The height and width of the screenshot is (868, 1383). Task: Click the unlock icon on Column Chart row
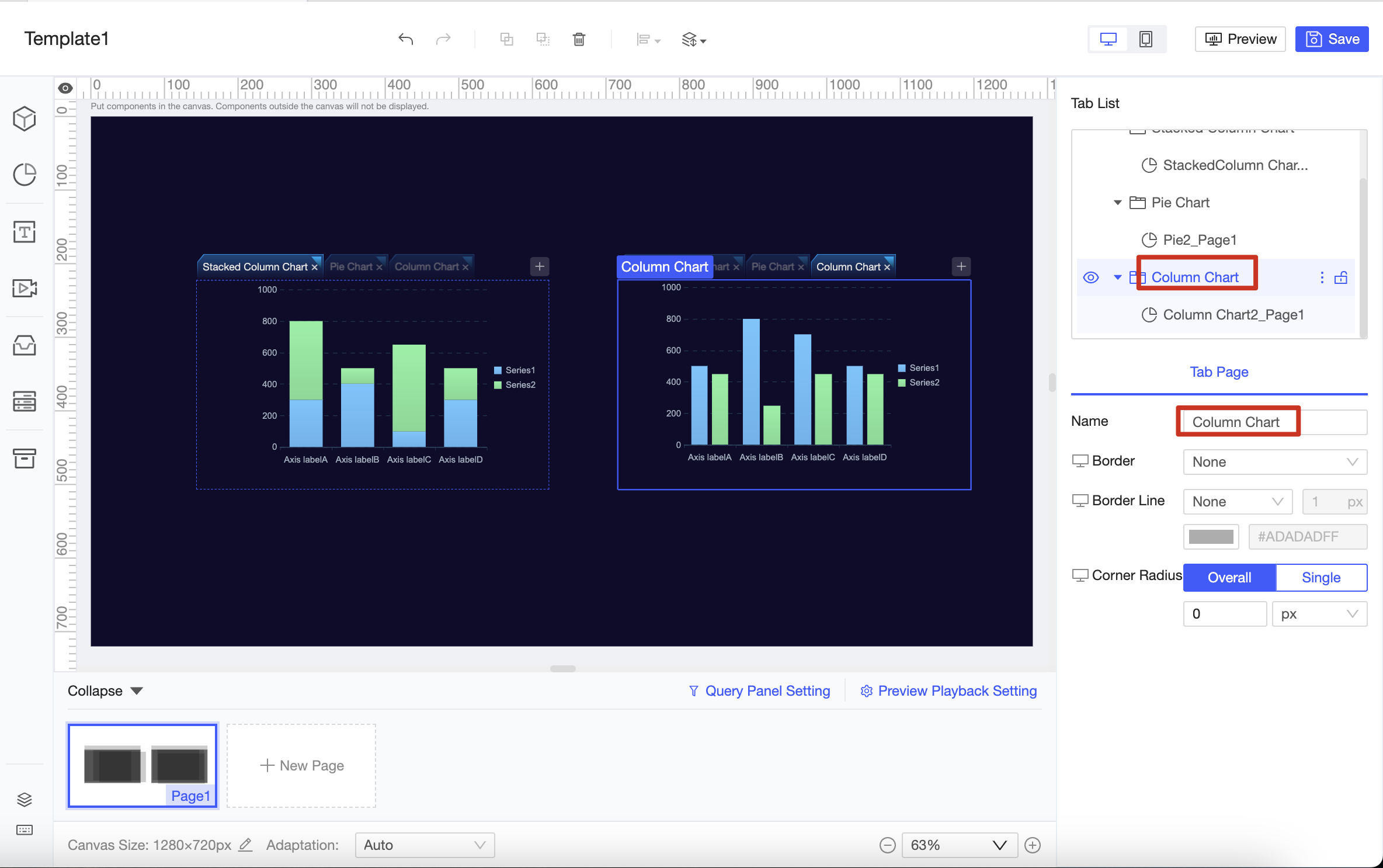pyautogui.click(x=1341, y=277)
